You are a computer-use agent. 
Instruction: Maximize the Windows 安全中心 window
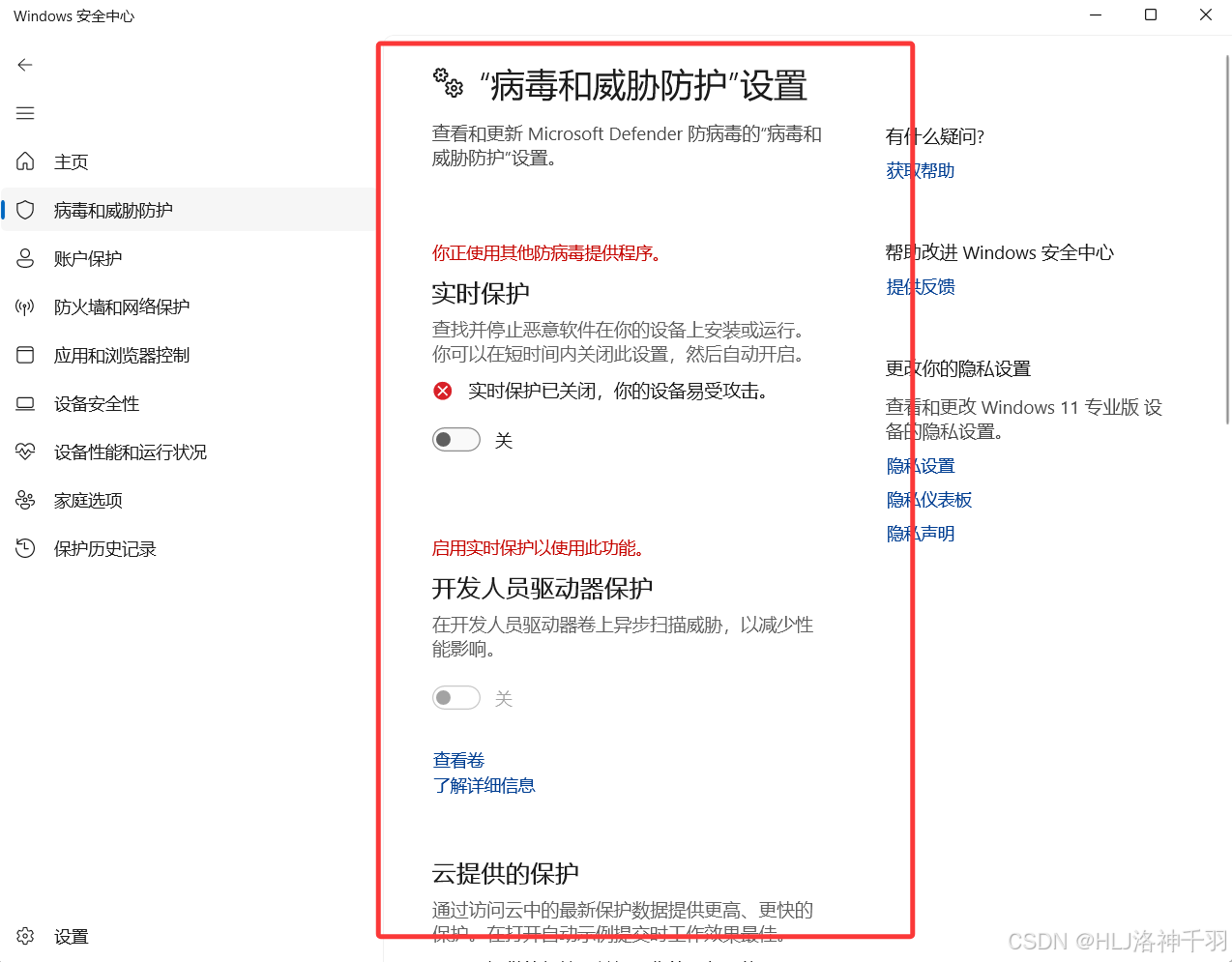coord(1151,15)
